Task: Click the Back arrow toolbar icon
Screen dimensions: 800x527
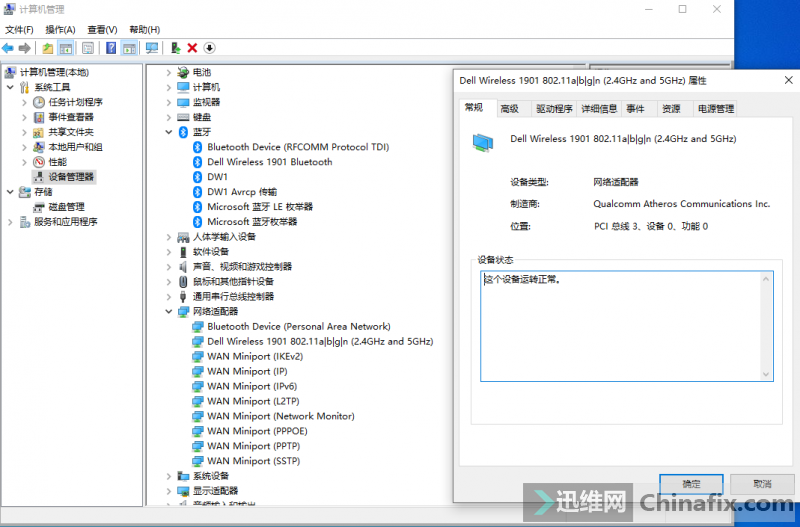Action: (8, 48)
